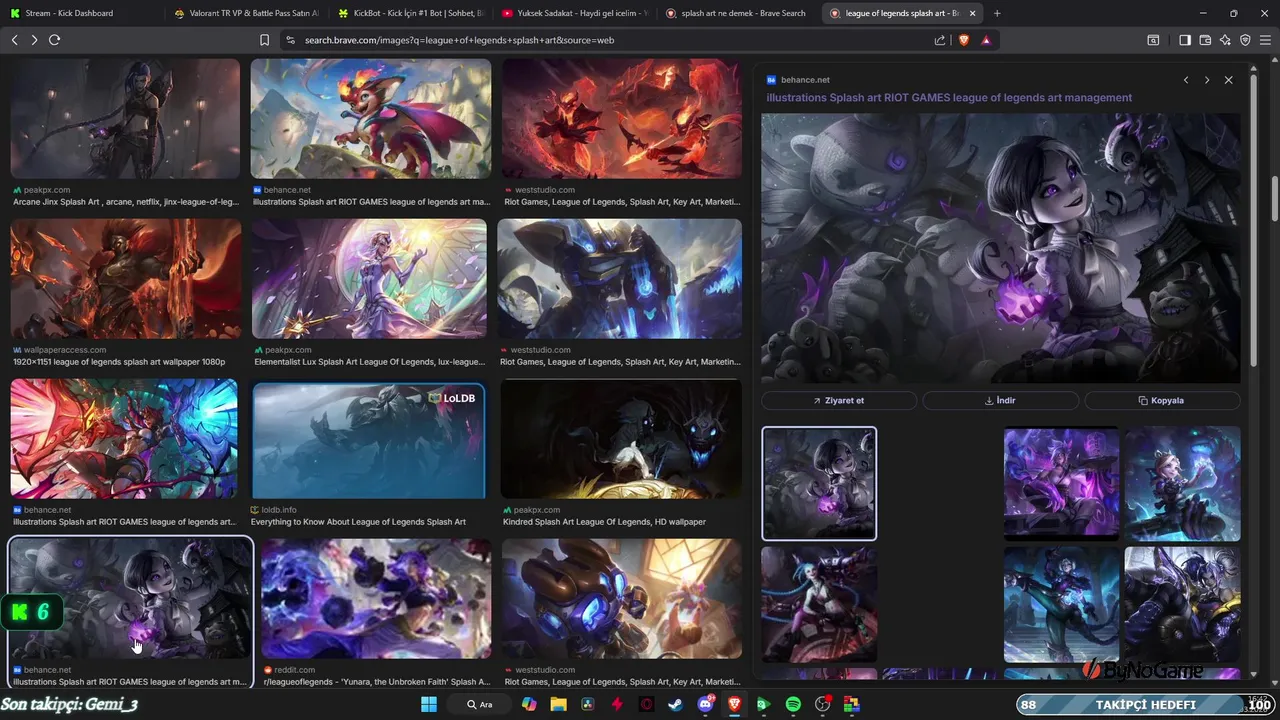Open the Kindred Splash Art image result
This screenshot has width=1280, height=720.
pos(621,439)
